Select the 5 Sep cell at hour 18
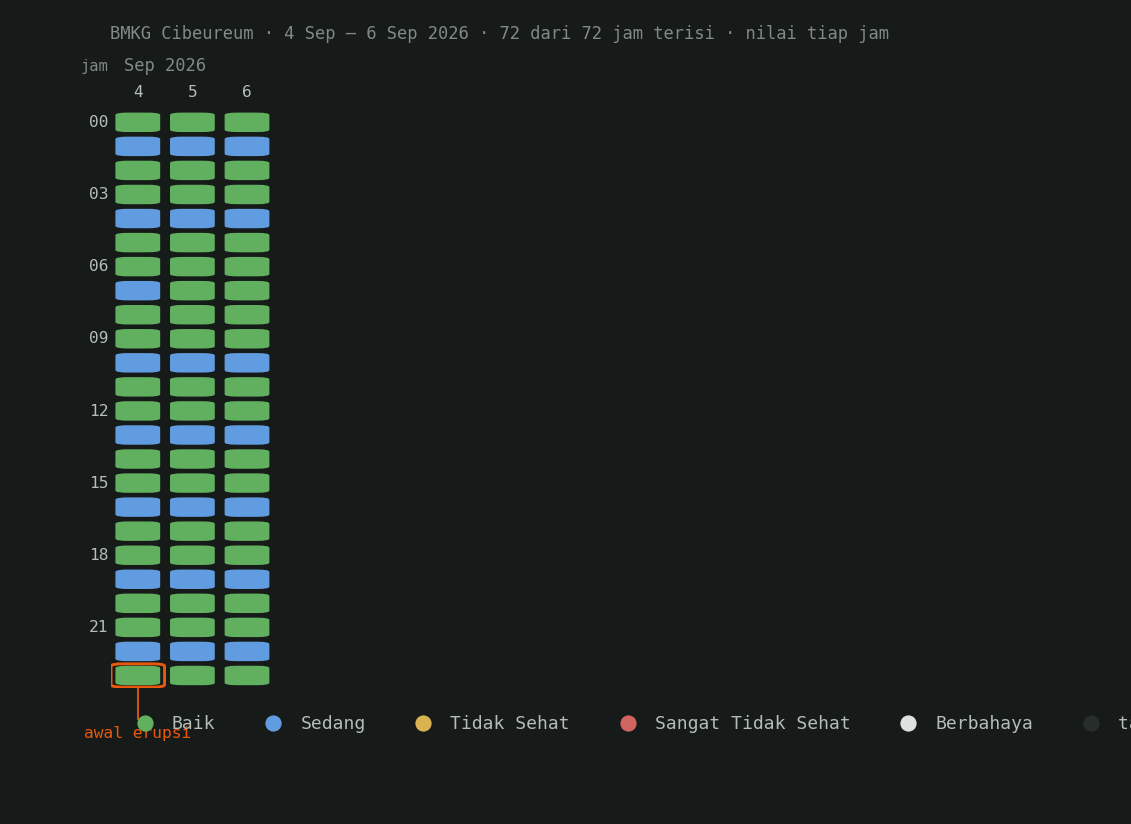 pyautogui.click(x=193, y=555)
